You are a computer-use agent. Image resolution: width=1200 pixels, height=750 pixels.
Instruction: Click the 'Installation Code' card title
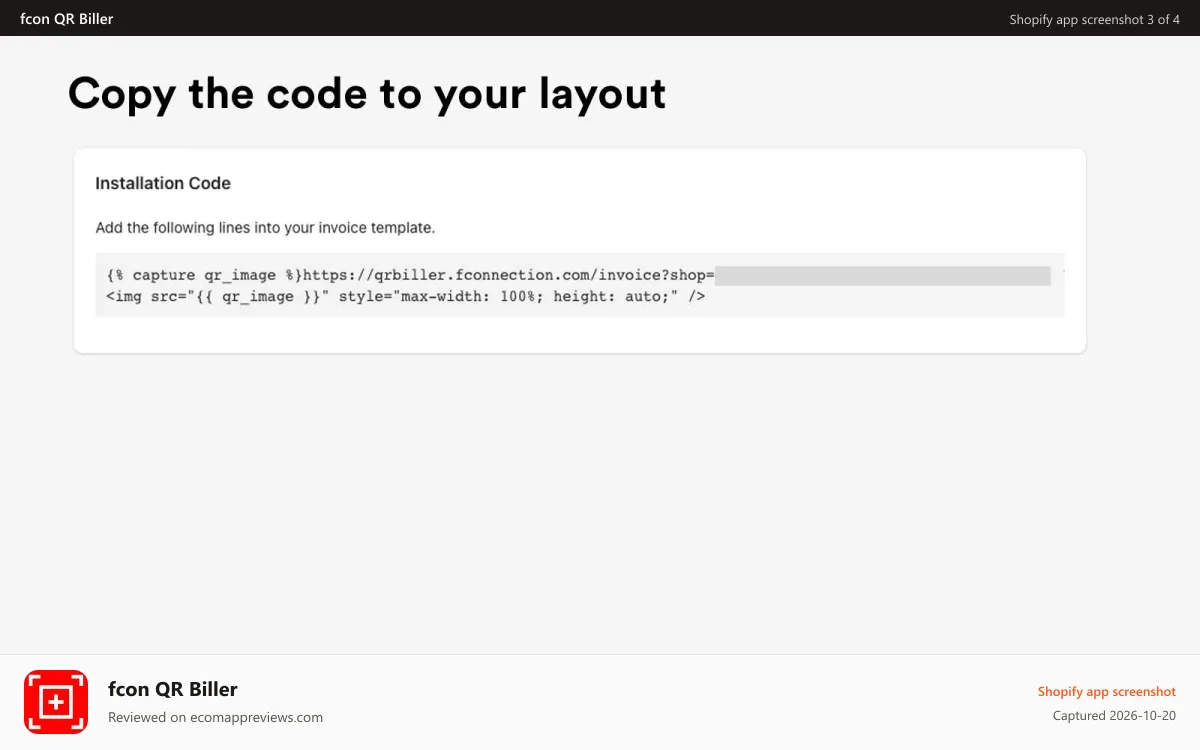coord(163,183)
